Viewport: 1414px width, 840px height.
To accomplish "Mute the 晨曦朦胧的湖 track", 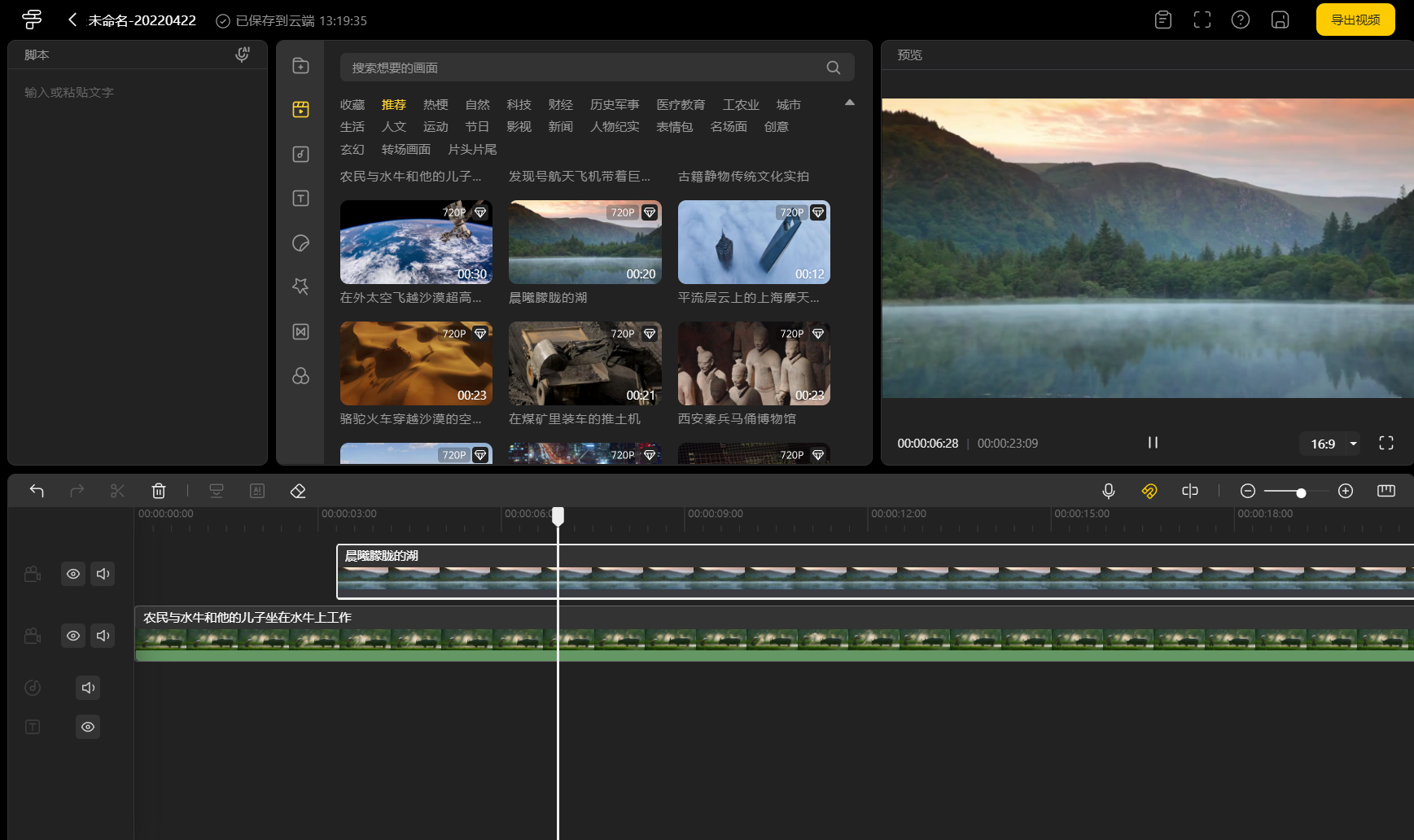I will click(103, 574).
